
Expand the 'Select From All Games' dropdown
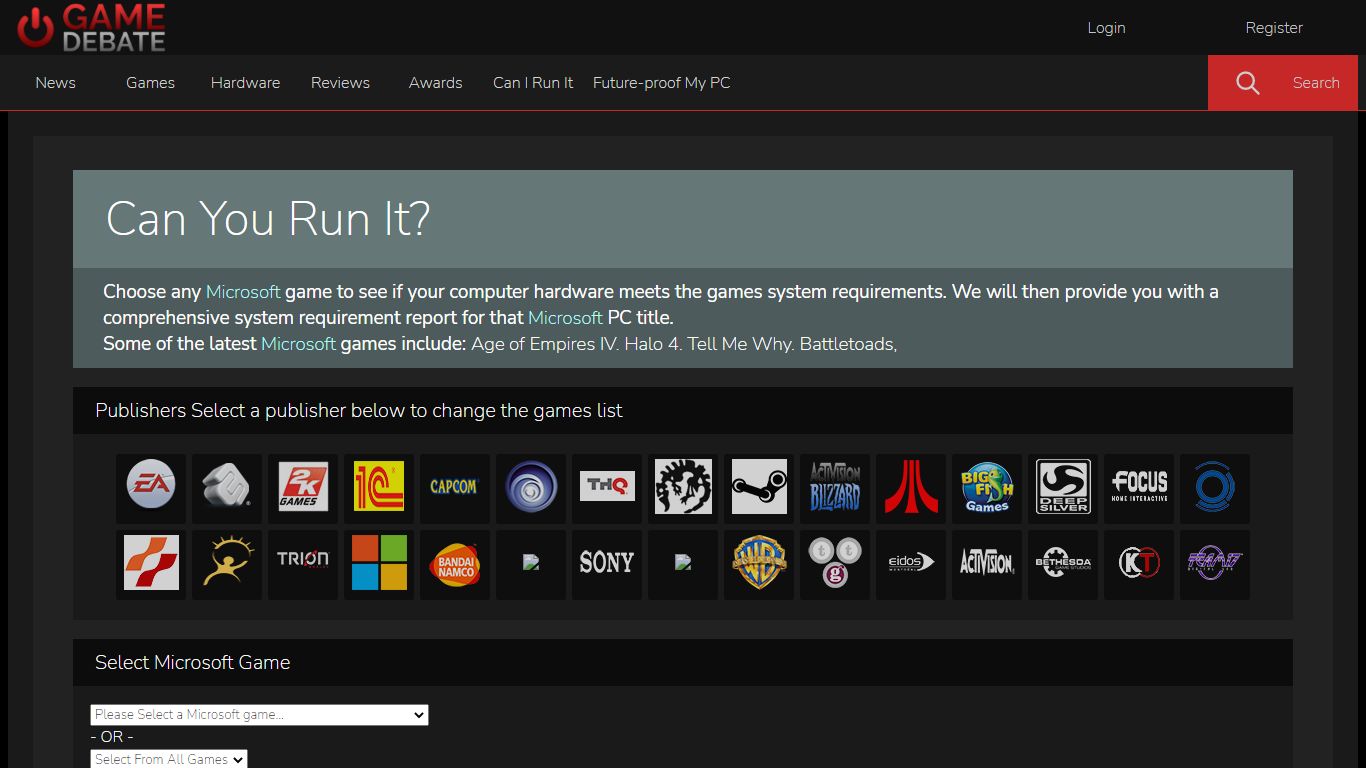point(169,760)
